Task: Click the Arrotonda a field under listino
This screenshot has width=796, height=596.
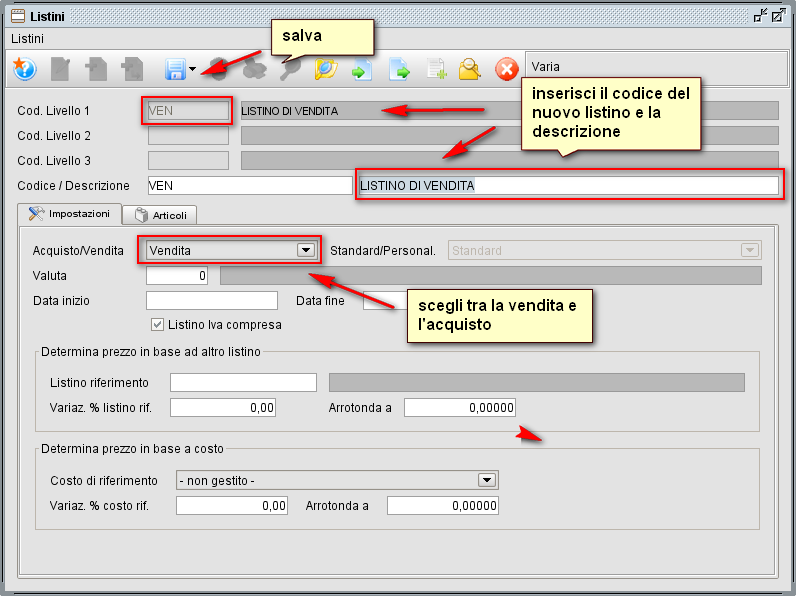Action: click(460, 408)
